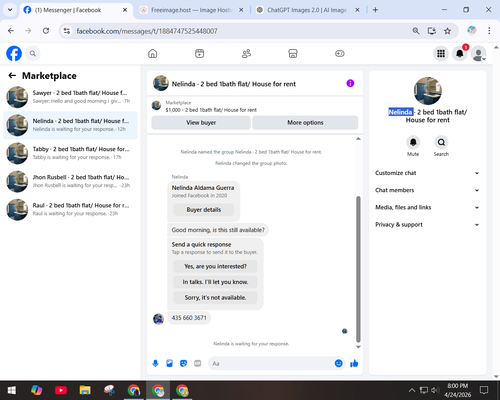This screenshot has height=400, width=500.
Task: Click the purple conversation info icon
Action: coord(350,83)
